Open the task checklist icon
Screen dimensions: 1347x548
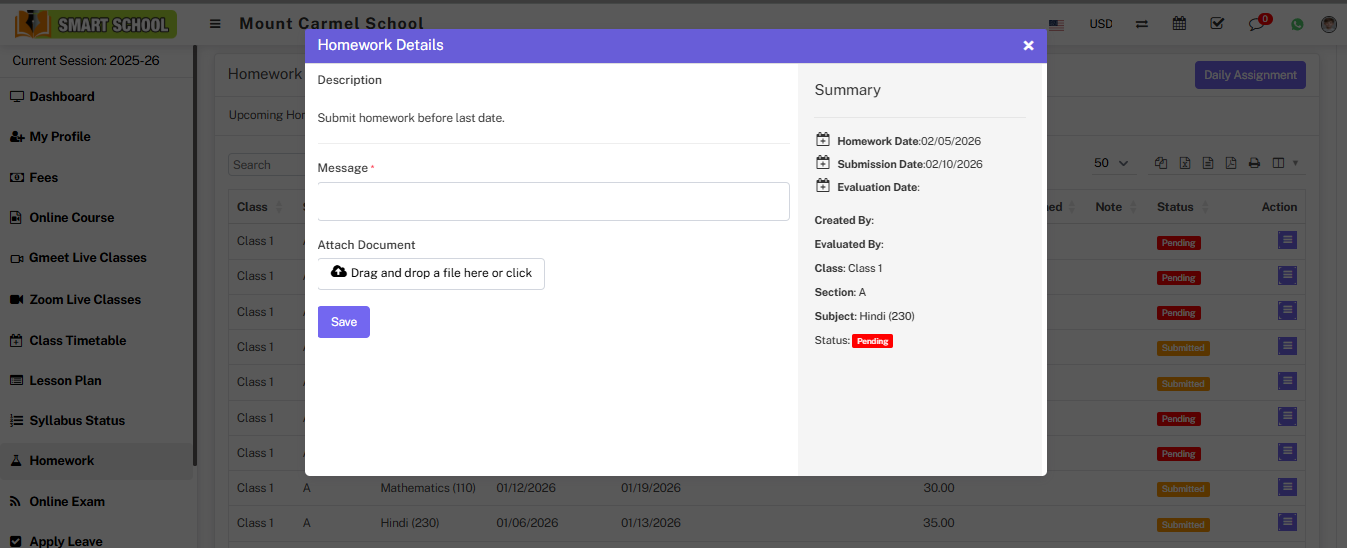point(1217,24)
